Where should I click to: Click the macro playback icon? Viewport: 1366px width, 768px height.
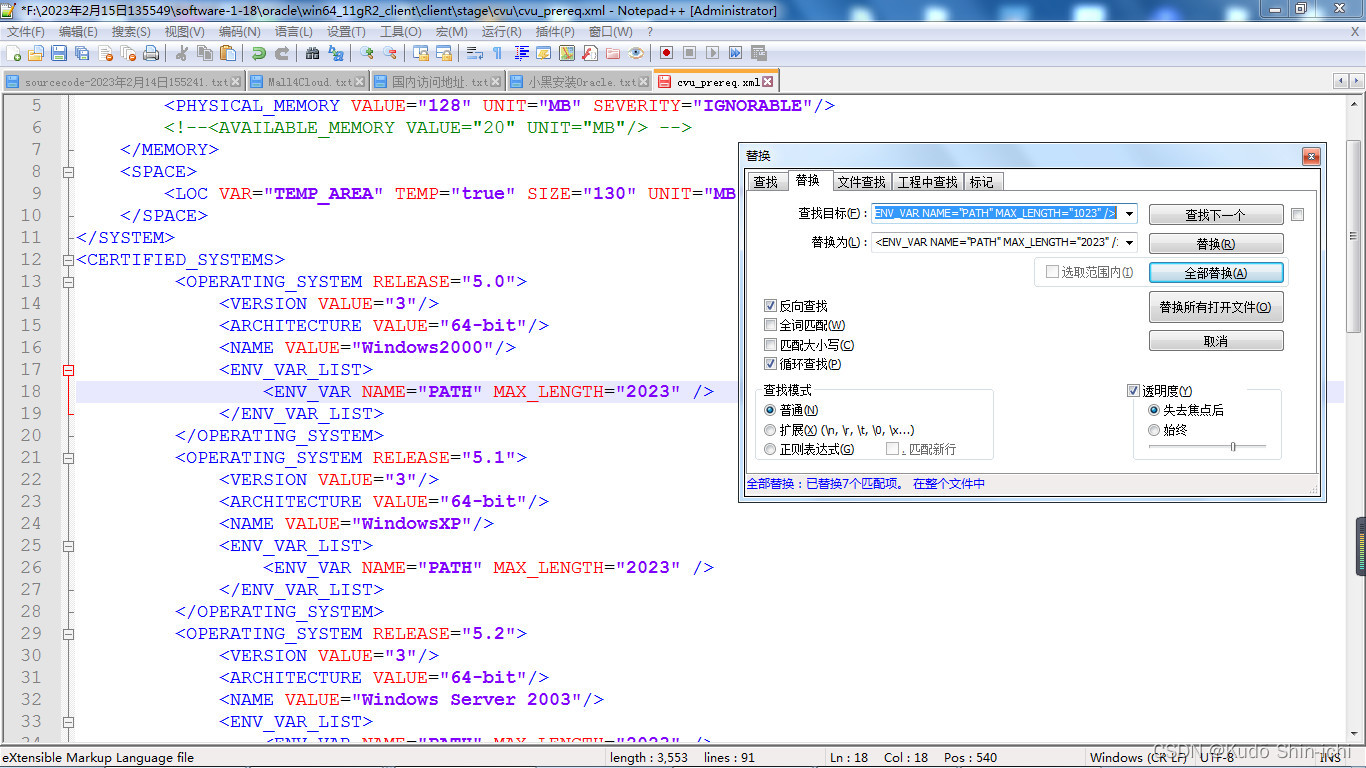tap(712, 53)
